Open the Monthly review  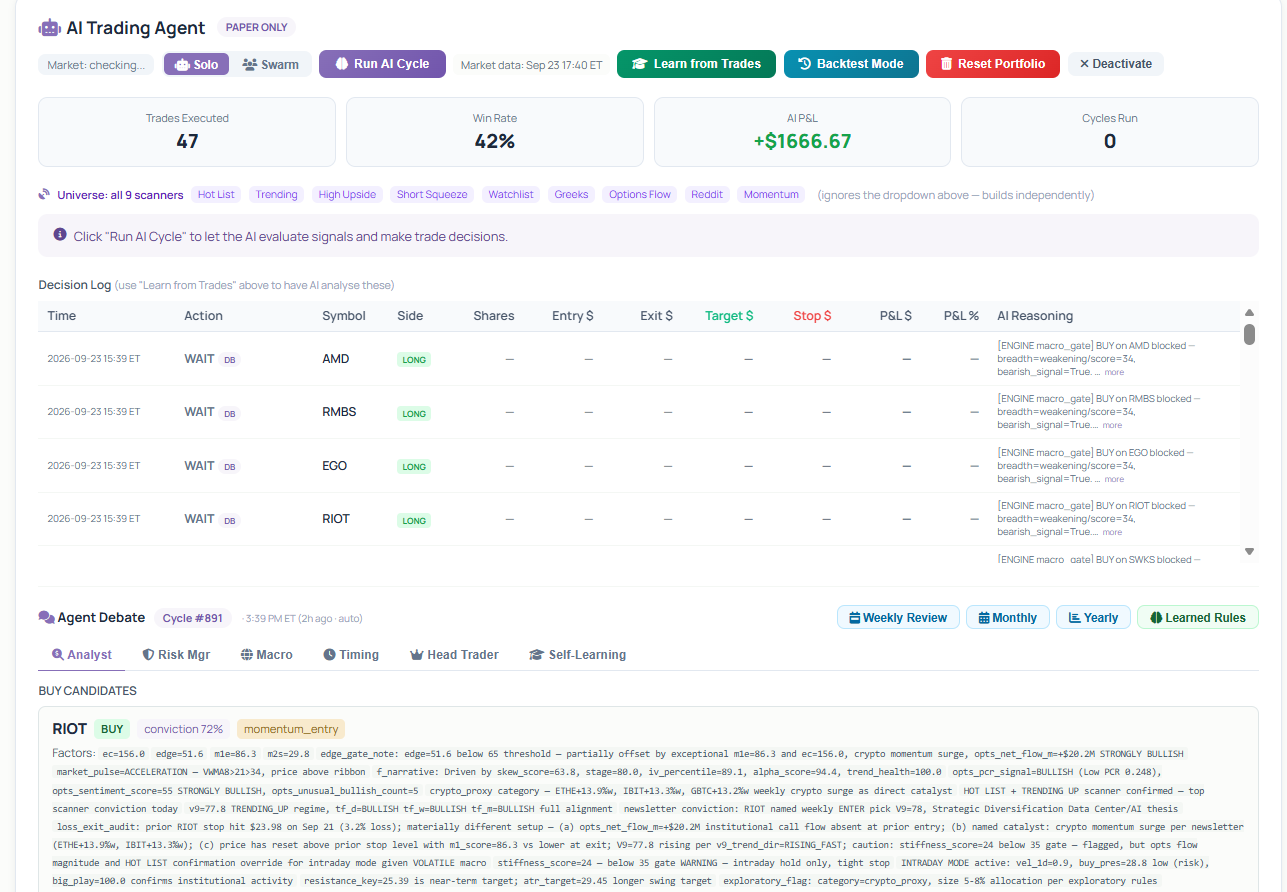1008,617
